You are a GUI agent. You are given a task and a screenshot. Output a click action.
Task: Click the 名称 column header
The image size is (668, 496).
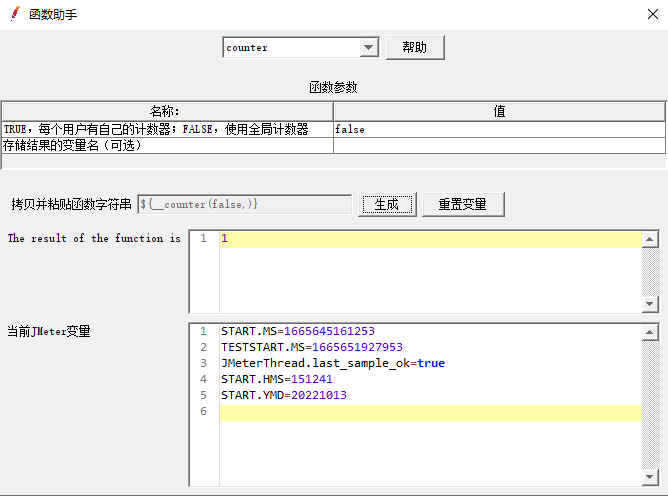tap(167, 111)
